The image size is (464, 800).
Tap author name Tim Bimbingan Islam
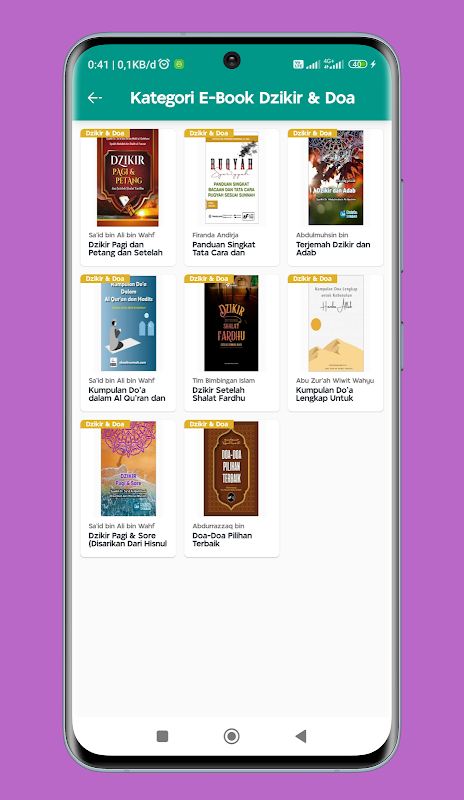click(224, 381)
